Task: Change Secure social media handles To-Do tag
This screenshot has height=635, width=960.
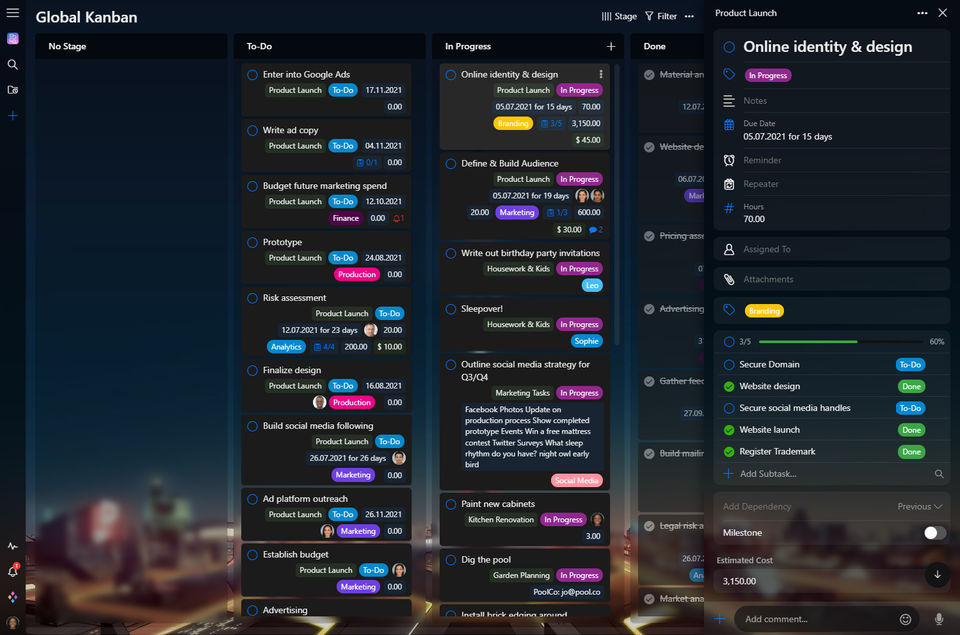Action: click(x=910, y=408)
